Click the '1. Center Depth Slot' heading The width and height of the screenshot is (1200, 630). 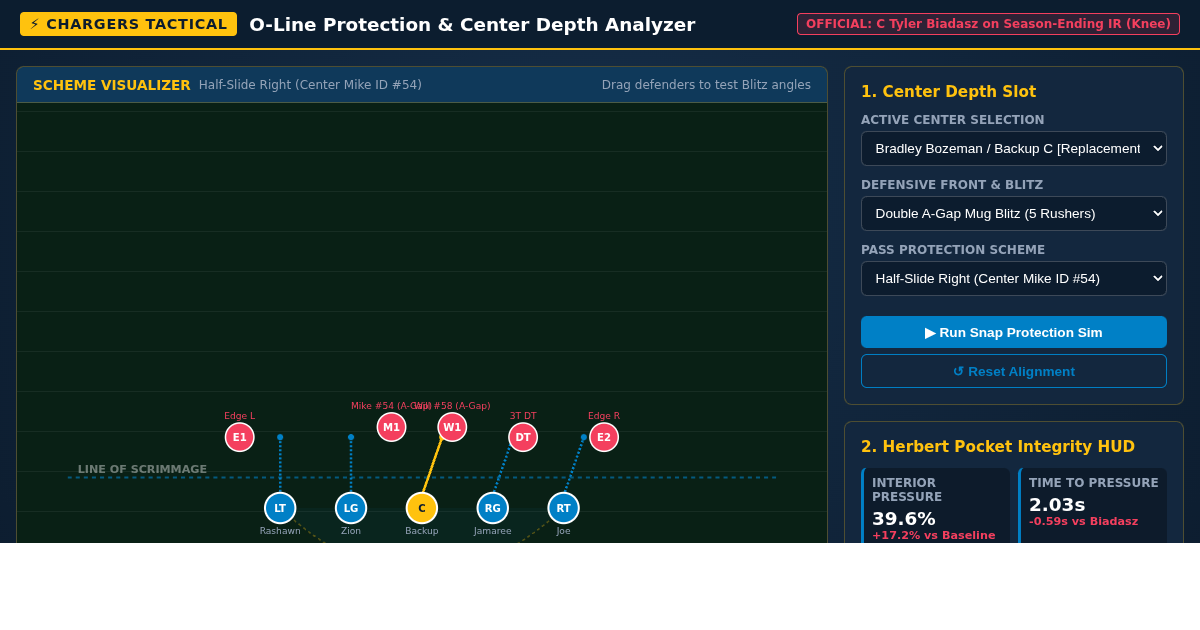[948, 92]
